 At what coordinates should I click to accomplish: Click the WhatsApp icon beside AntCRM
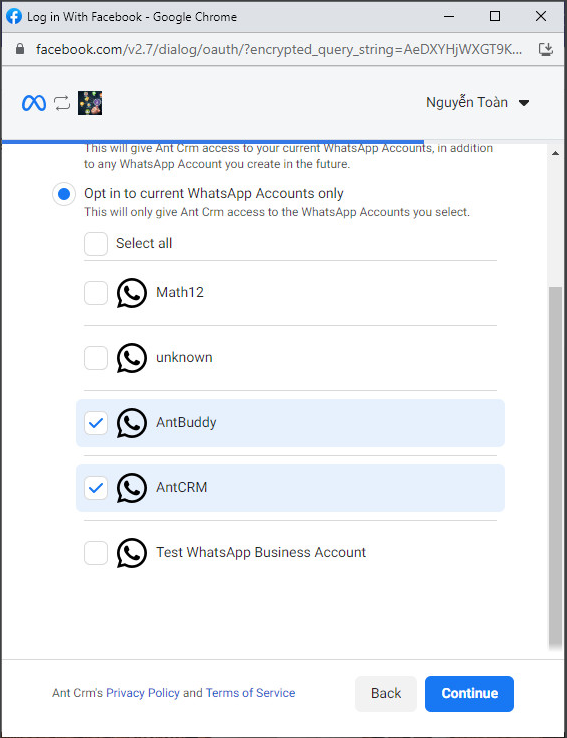tap(132, 488)
